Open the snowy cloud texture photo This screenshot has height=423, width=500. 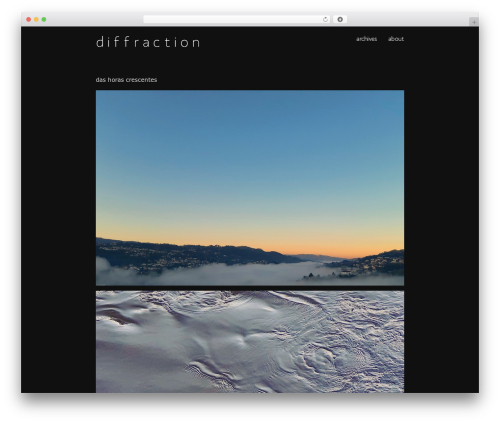pos(250,342)
